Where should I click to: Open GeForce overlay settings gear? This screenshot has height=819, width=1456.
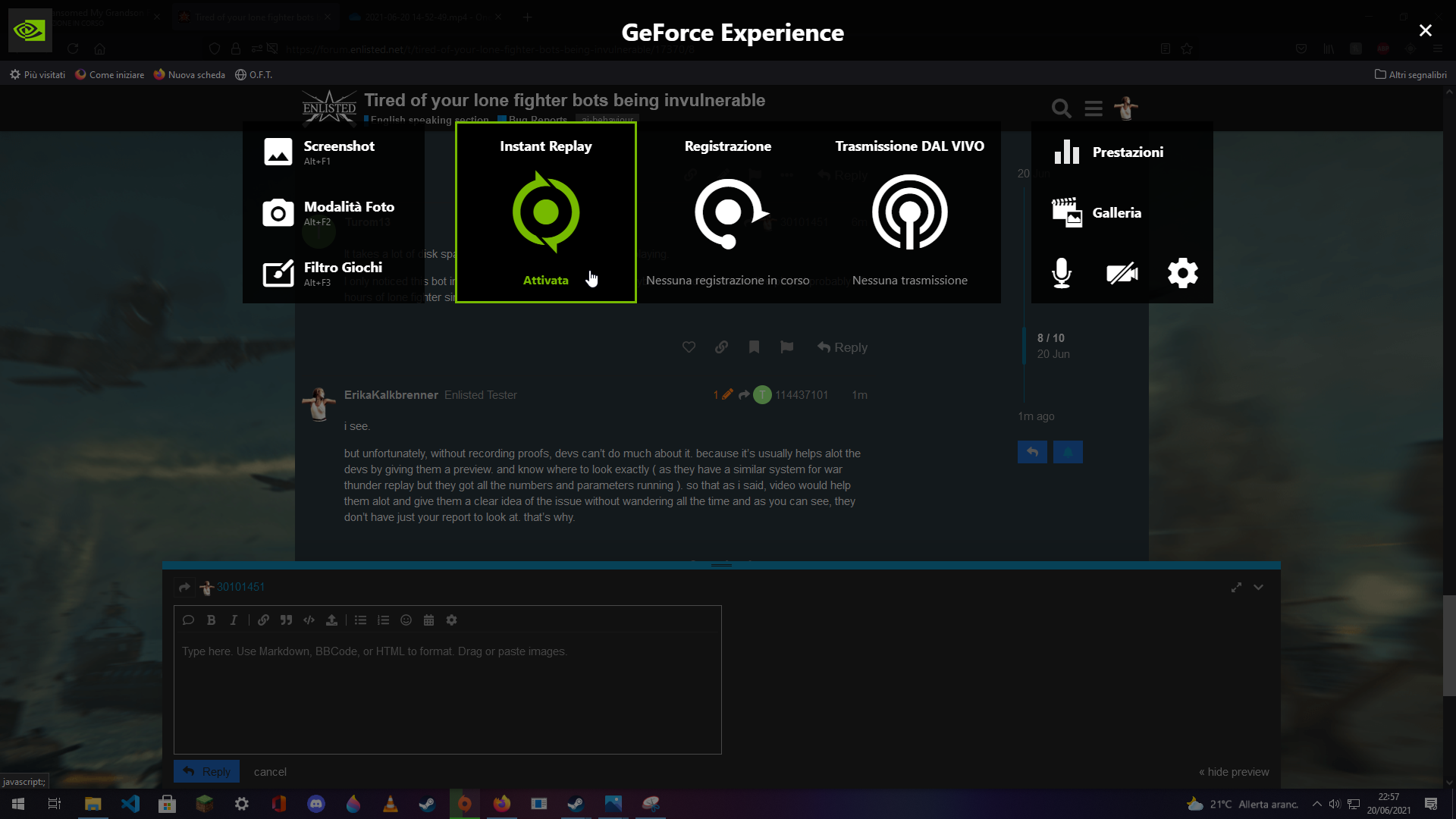tap(1182, 273)
